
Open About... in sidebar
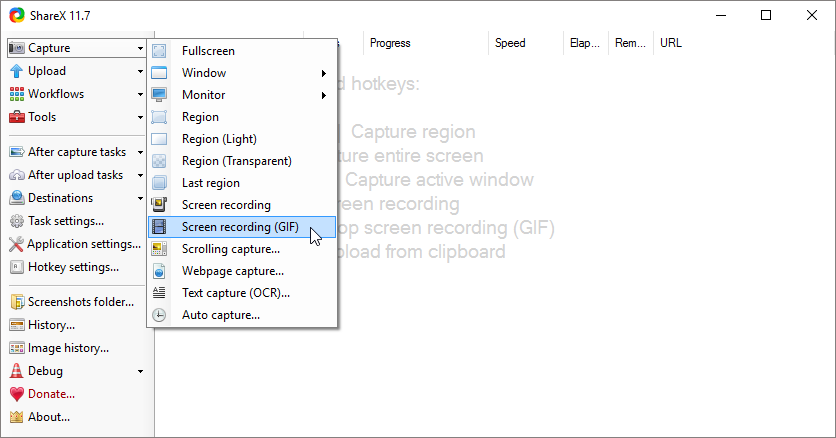pos(49,417)
